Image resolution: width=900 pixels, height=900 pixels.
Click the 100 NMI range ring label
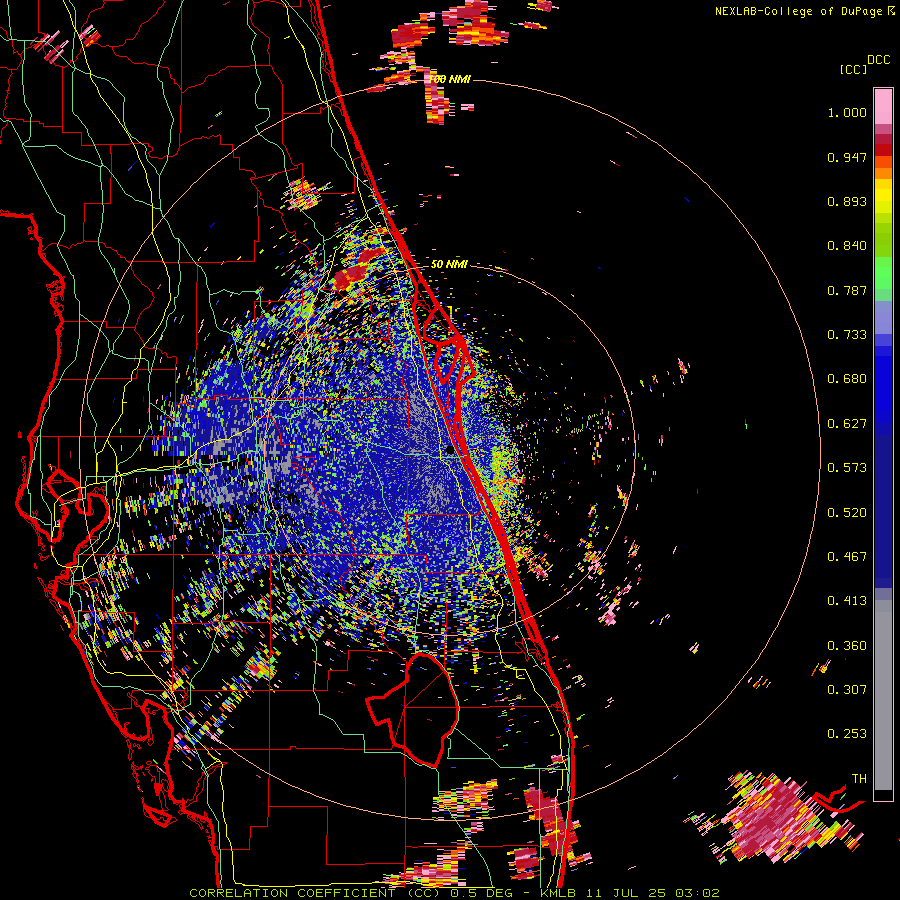pos(450,79)
